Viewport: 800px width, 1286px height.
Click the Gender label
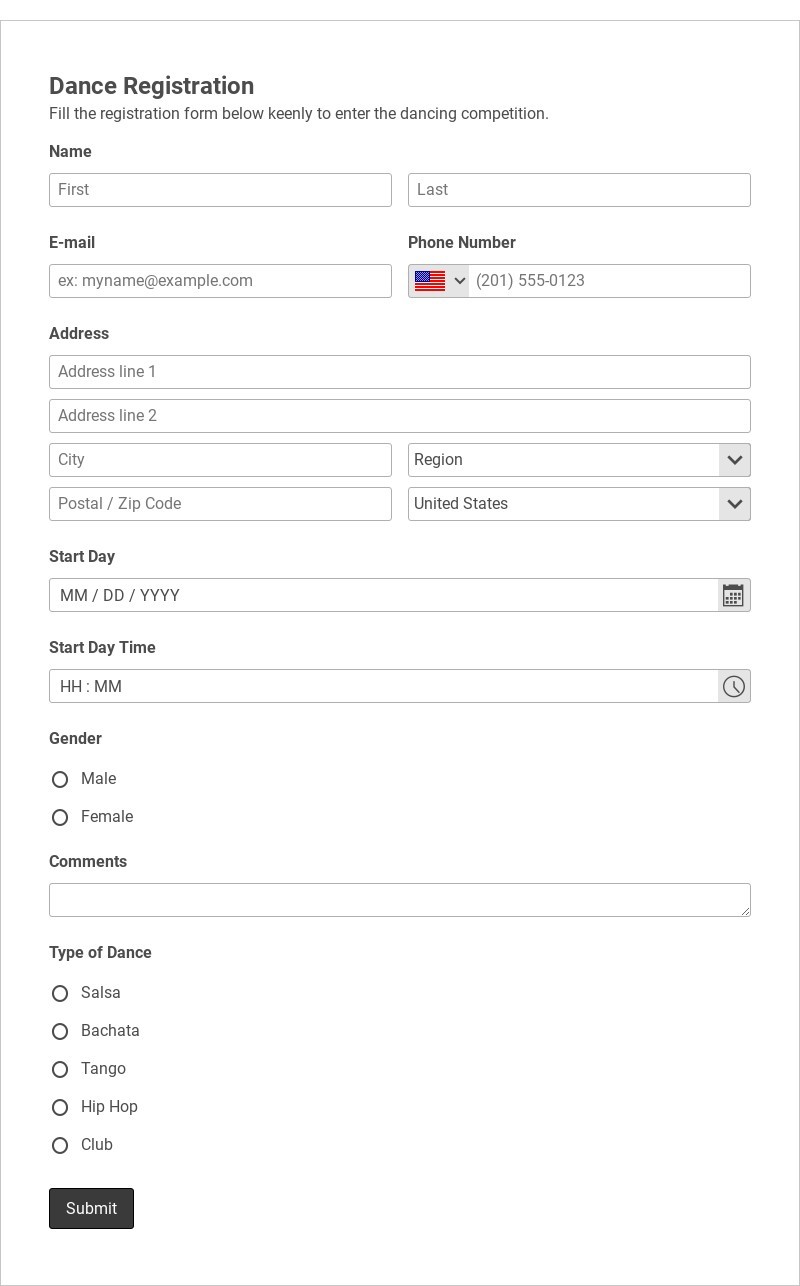(x=75, y=739)
